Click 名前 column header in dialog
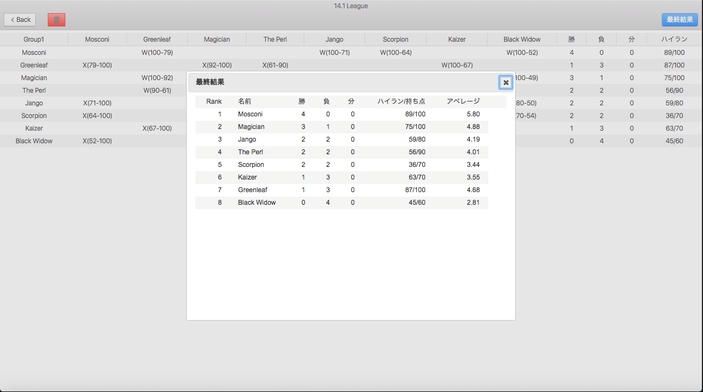 [x=244, y=101]
